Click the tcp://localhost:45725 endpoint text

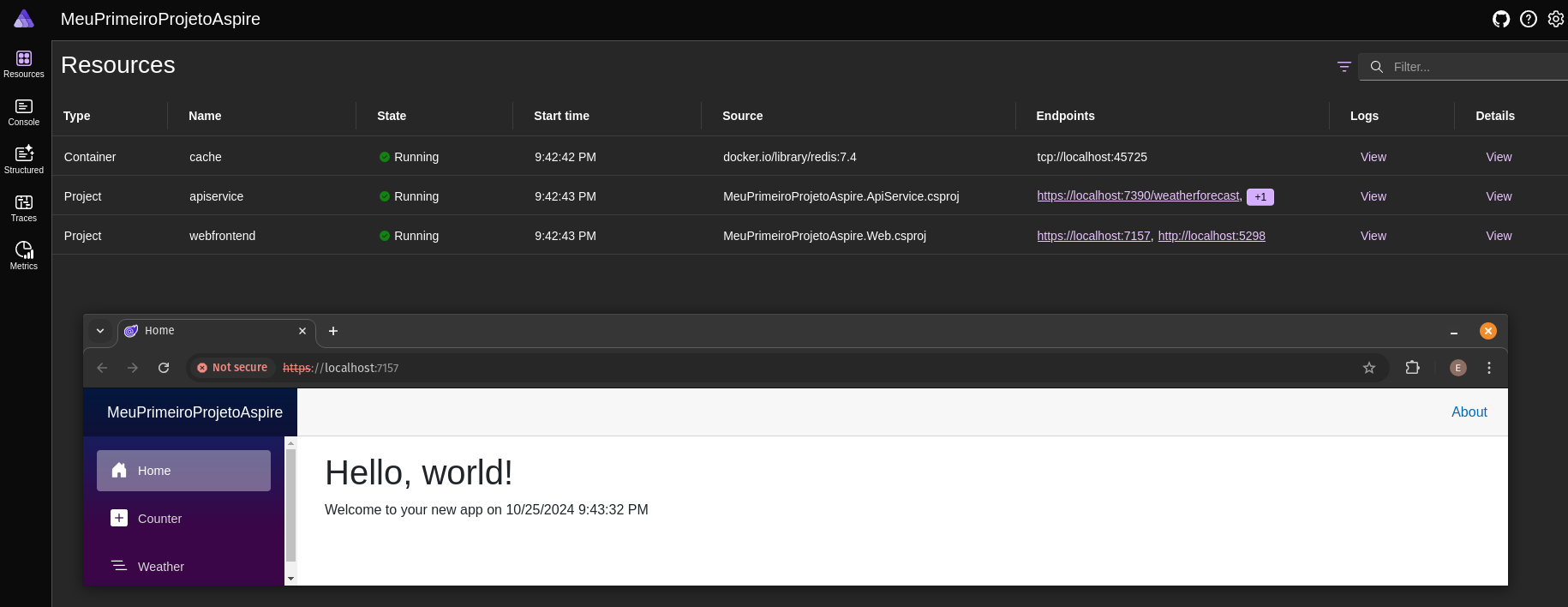point(1092,157)
